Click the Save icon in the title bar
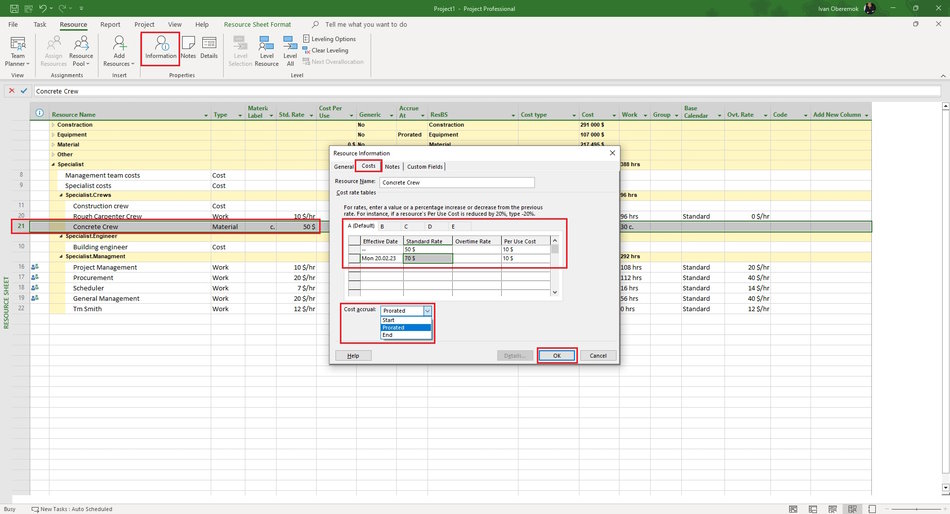Screen dimensions: 950x514 coord(14,8)
